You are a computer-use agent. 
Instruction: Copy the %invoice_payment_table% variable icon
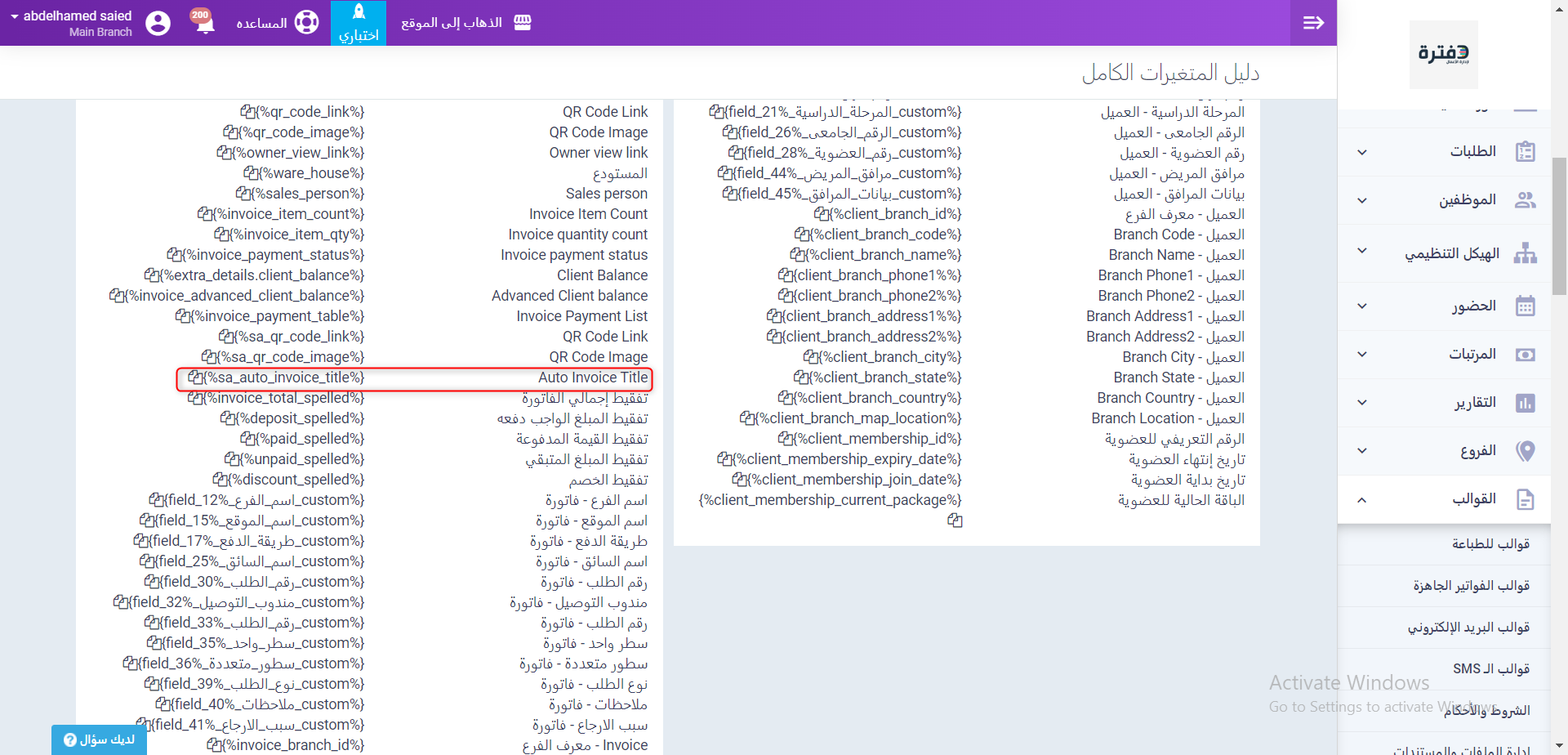(x=183, y=316)
